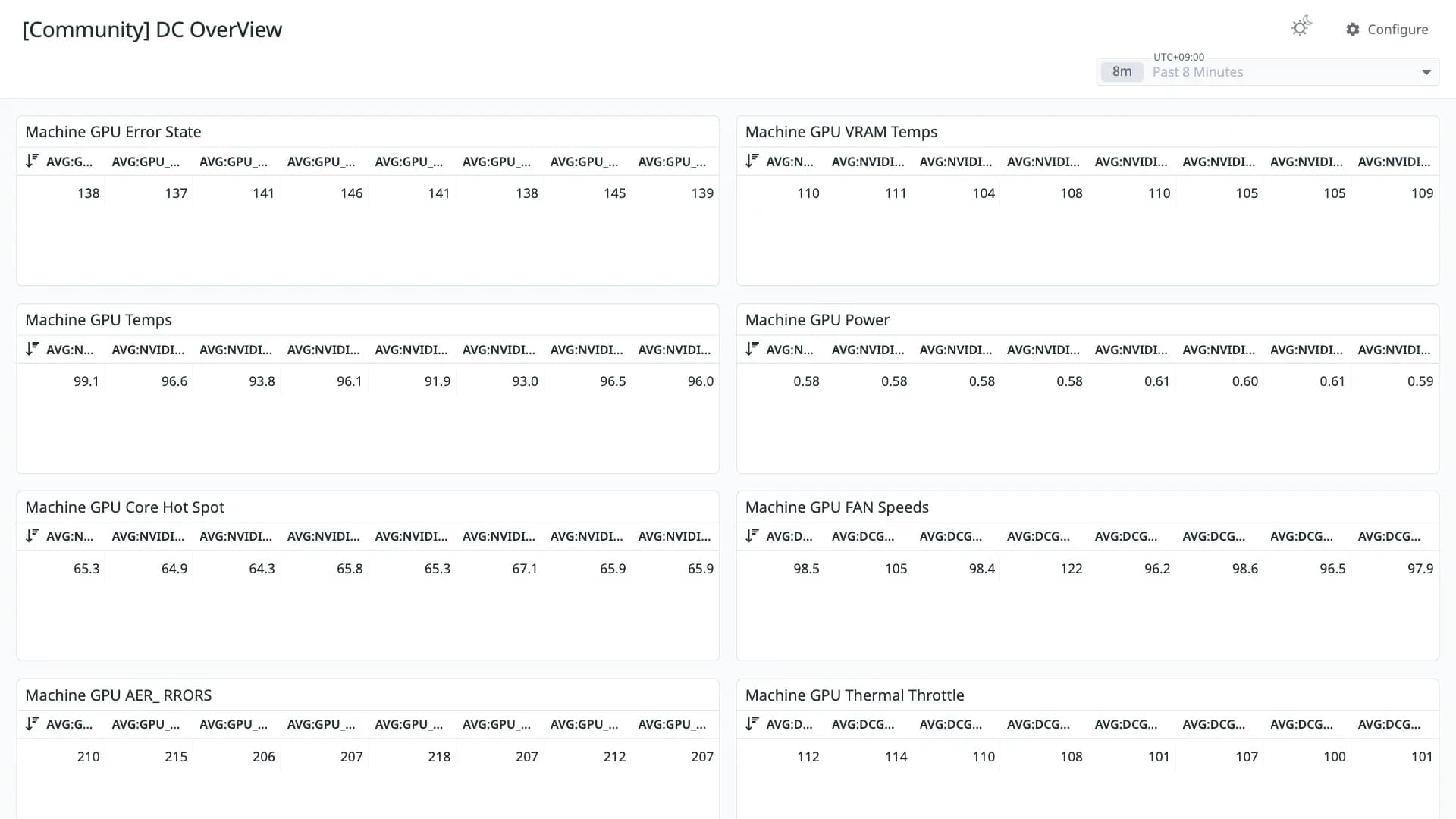Screen dimensions: 1456x819
Task: Click value 104 in GPU VRAM Temps
Action: tap(984, 193)
